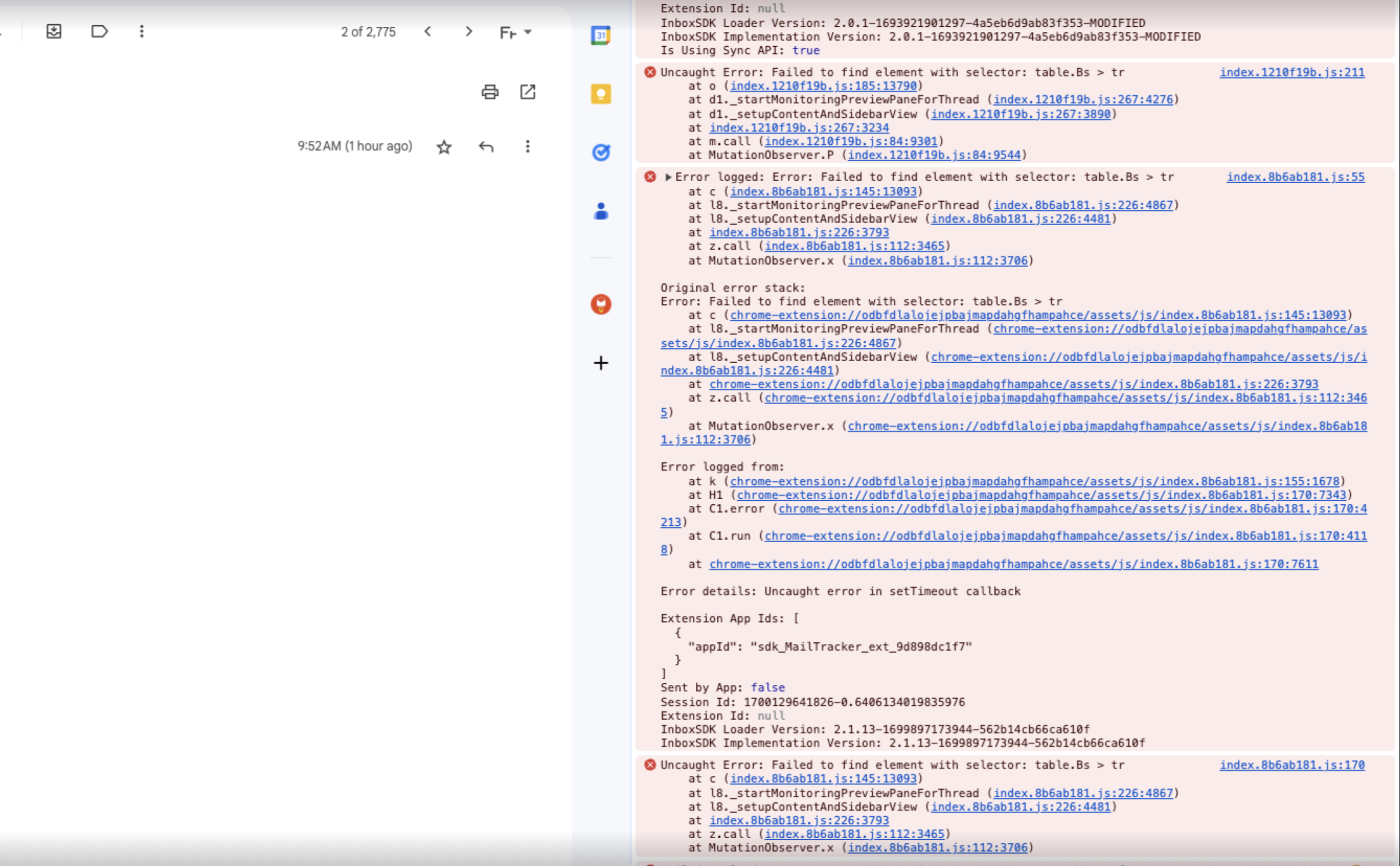Image resolution: width=1400 pixels, height=866 pixels.
Task: Add more side panel apps with plus
Action: tap(600, 363)
